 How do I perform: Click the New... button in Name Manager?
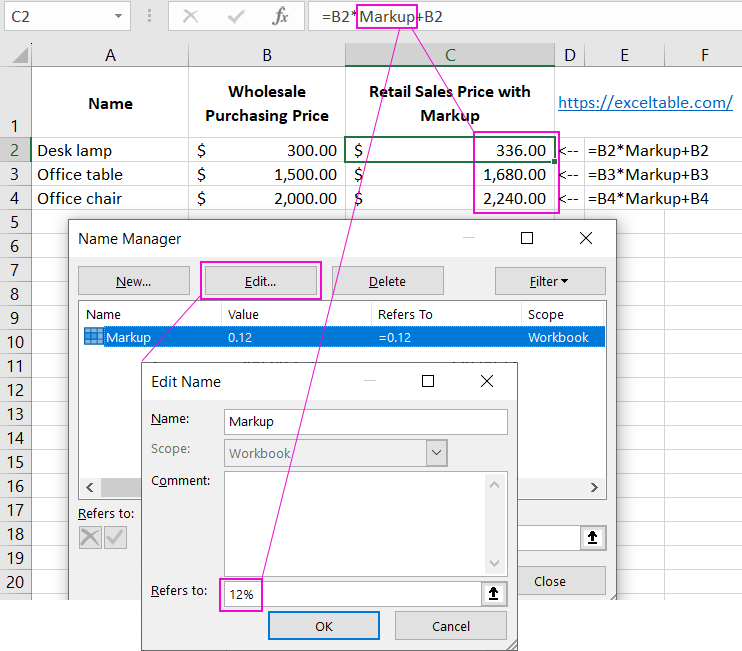[x=133, y=281]
